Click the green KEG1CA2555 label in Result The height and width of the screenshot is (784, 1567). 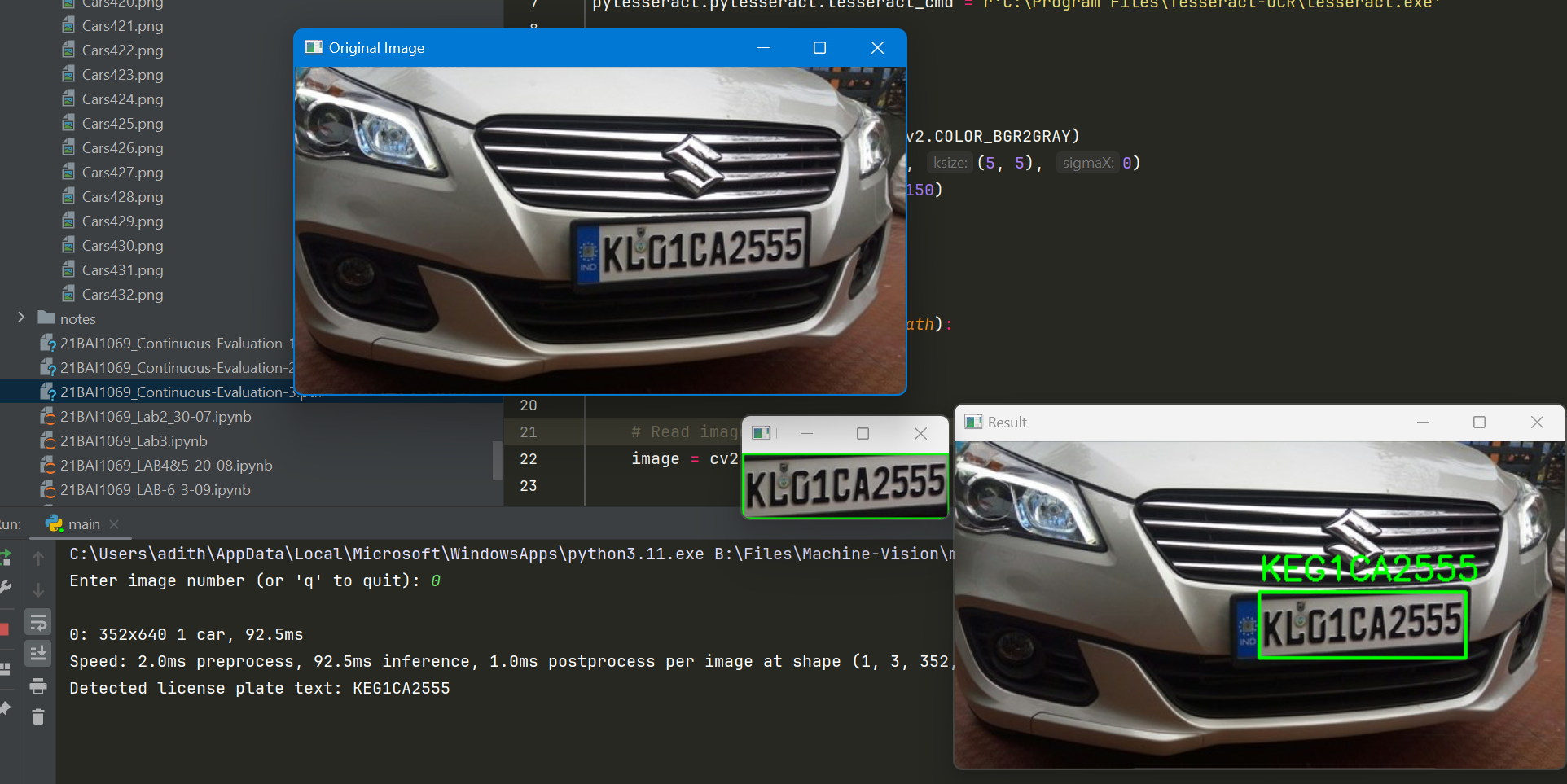pos(1368,568)
